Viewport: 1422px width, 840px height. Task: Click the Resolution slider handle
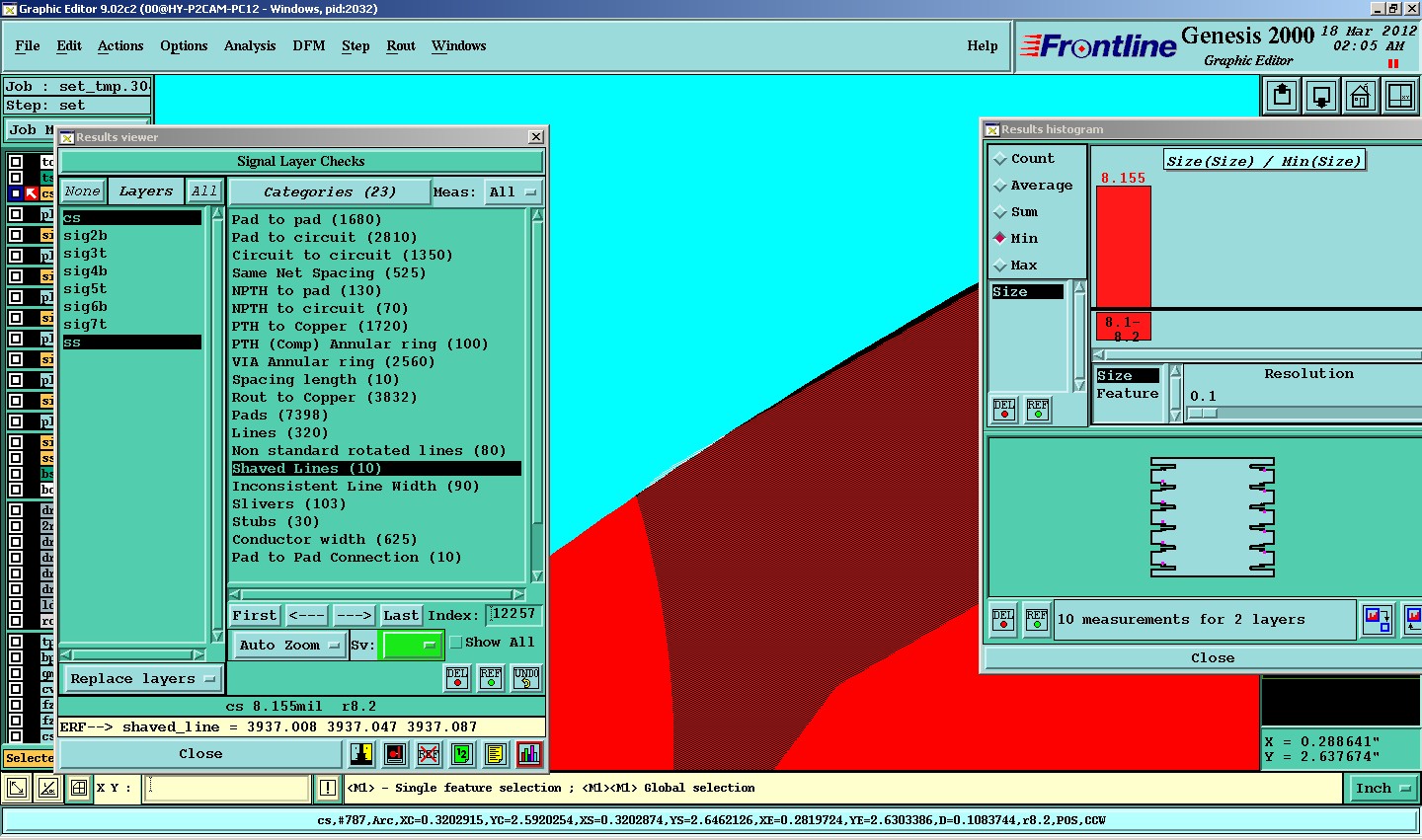click(x=1202, y=414)
